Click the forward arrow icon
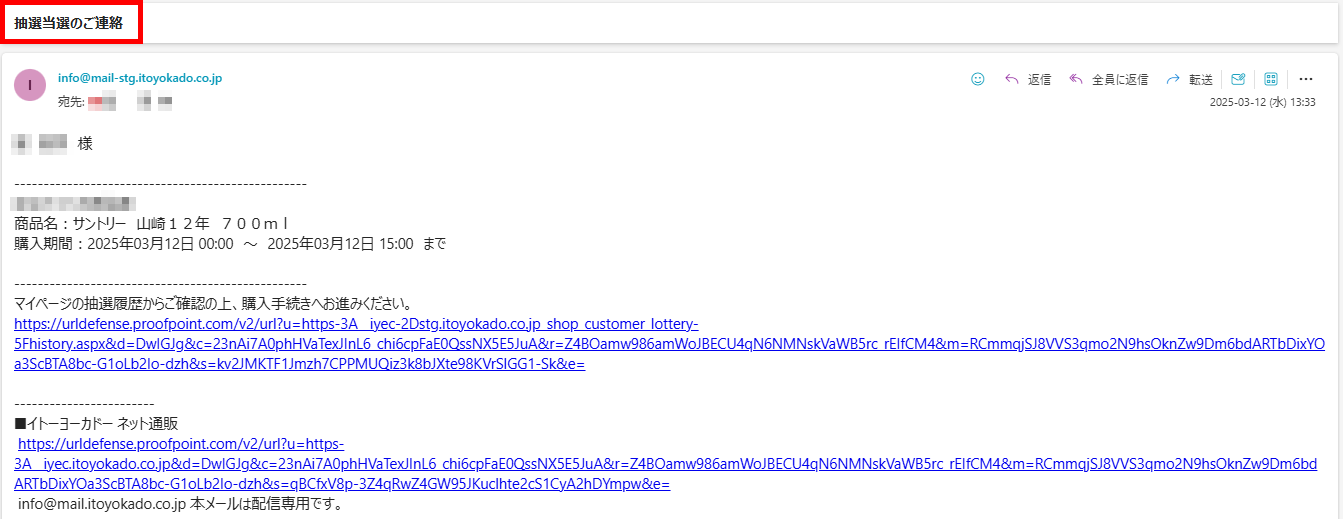This screenshot has width=1343, height=519. [x=1173, y=79]
